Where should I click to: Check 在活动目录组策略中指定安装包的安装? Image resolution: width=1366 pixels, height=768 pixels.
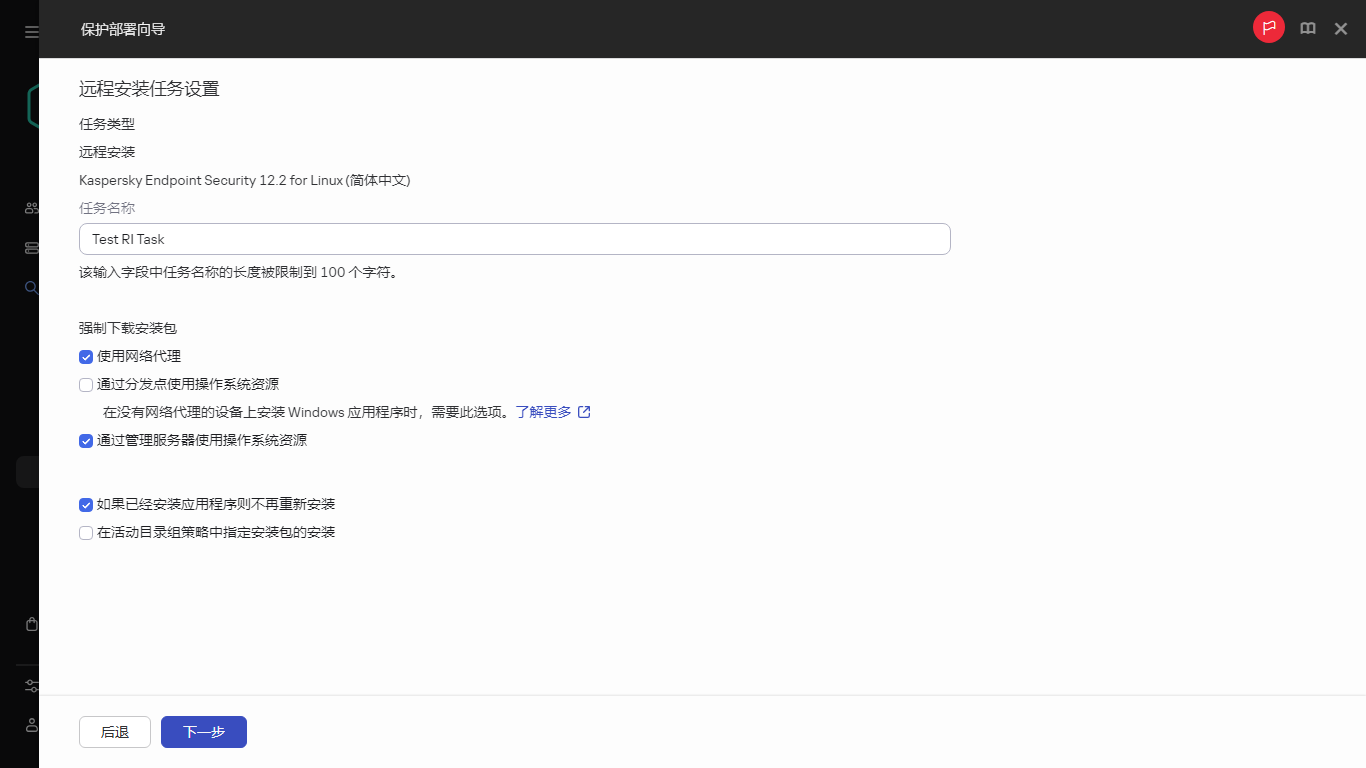coord(86,532)
